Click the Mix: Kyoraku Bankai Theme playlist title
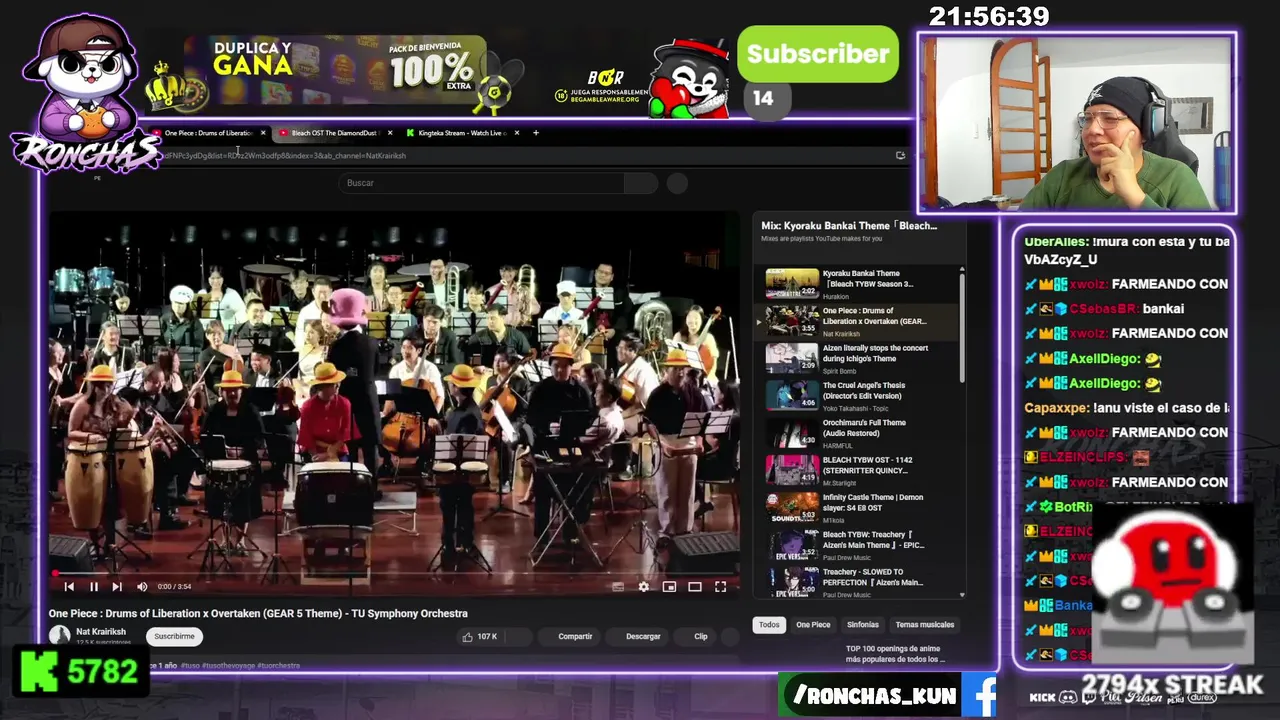The height and width of the screenshot is (720, 1280). tap(849, 226)
